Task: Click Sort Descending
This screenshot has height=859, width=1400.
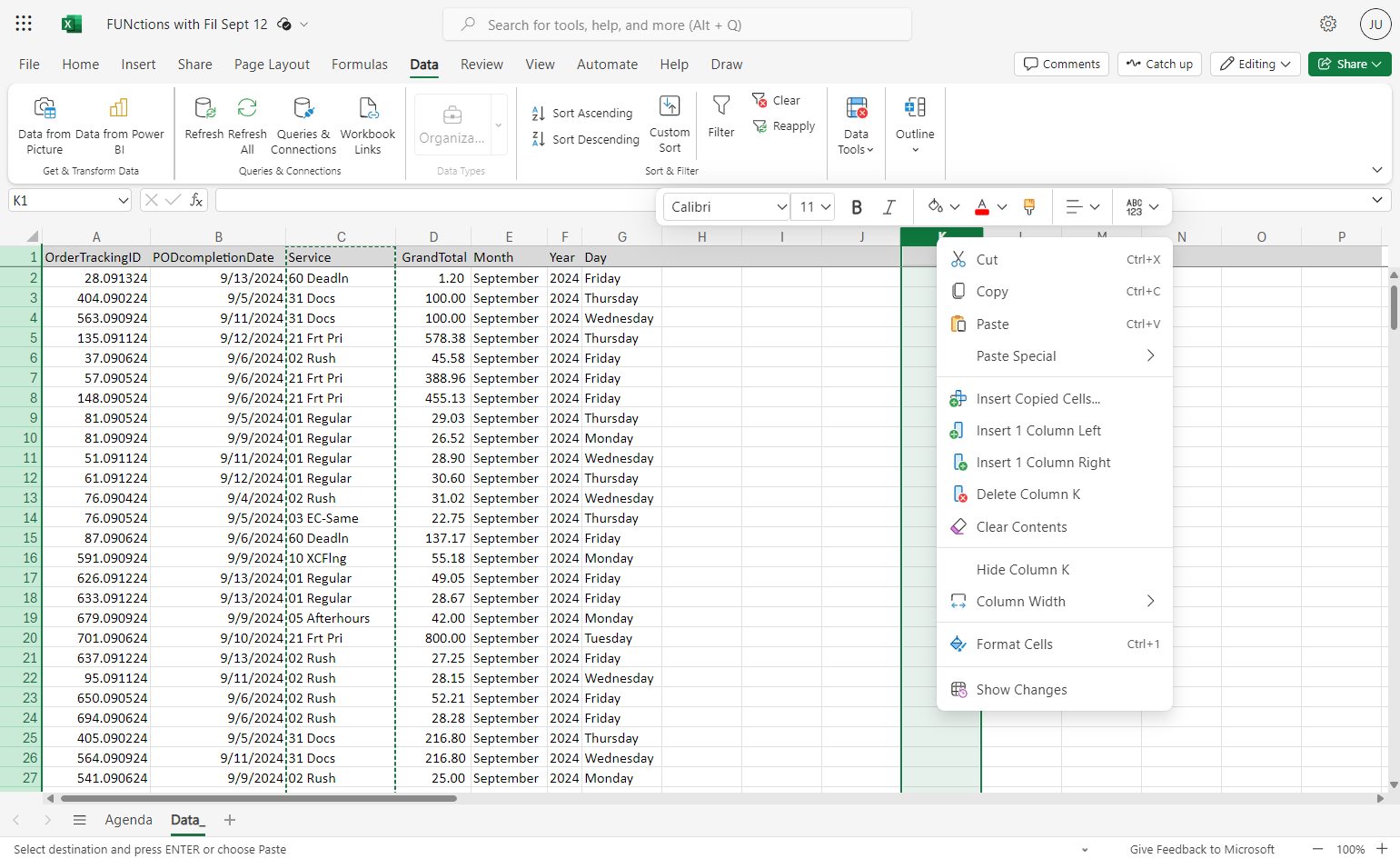Action: (586, 139)
